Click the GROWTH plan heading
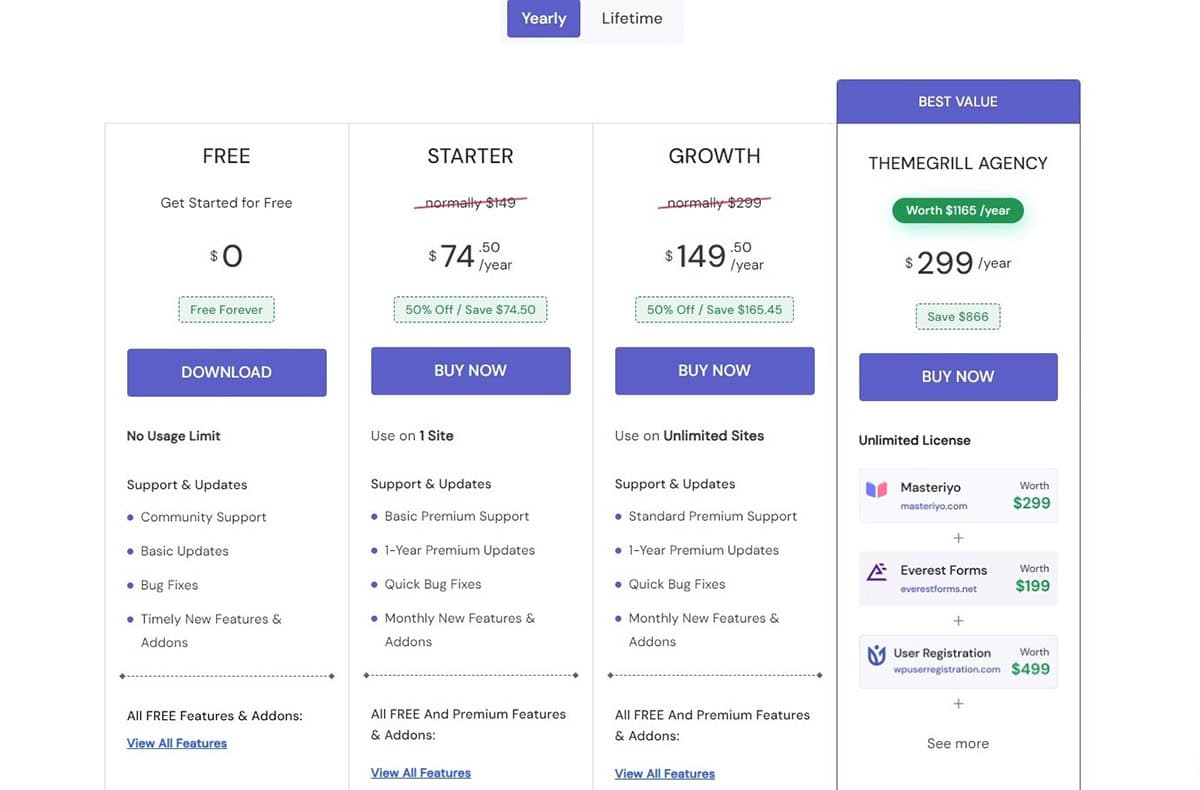This screenshot has width=1200, height=790. point(714,156)
